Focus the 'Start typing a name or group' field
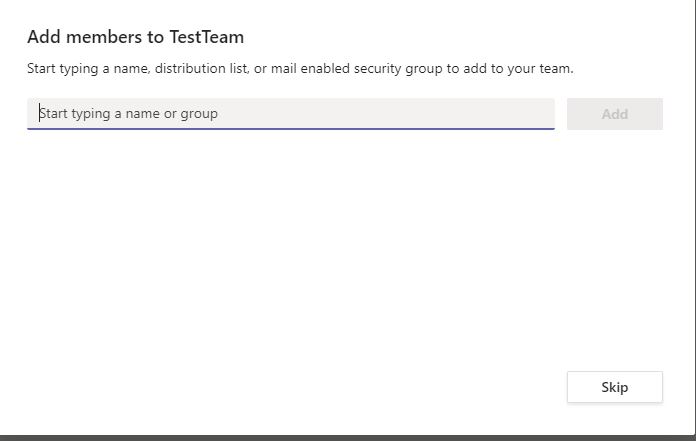 tap(291, 114)
